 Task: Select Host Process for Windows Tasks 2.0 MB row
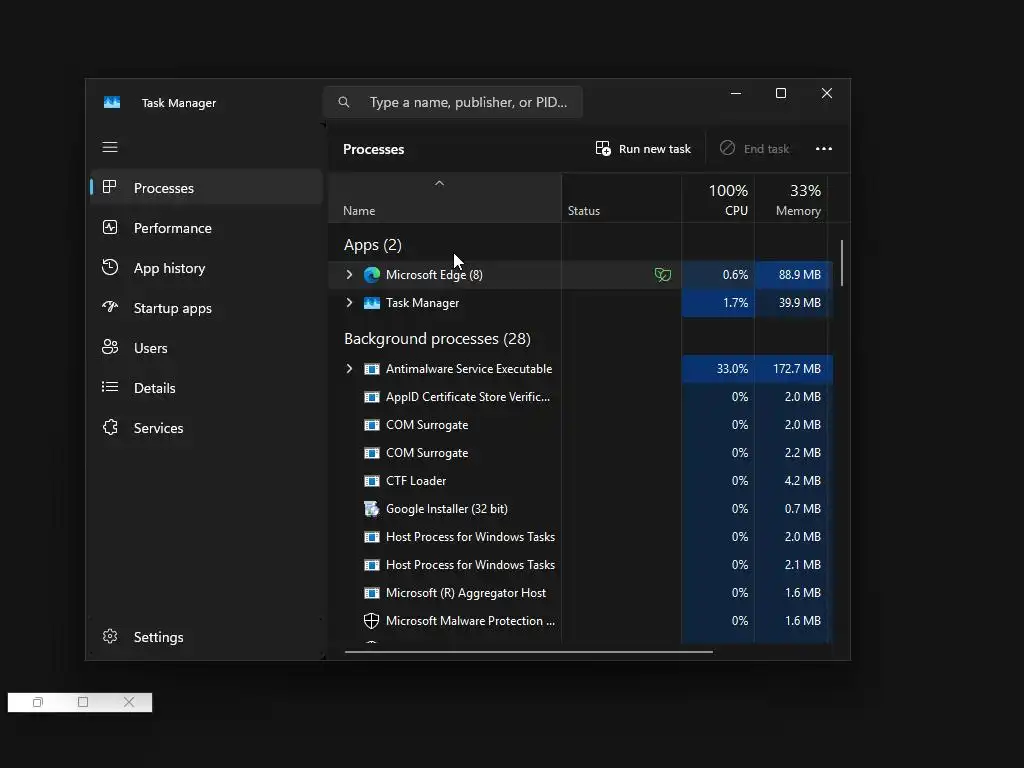[581, 537]
